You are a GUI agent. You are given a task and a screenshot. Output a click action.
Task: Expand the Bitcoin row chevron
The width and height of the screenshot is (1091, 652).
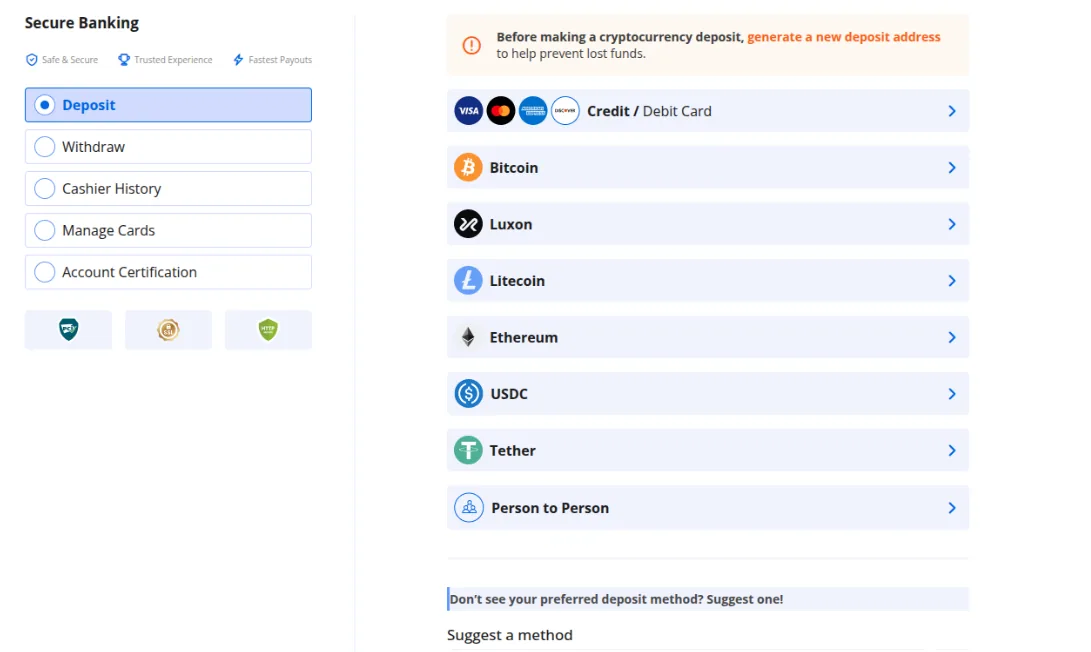point(952,168)
